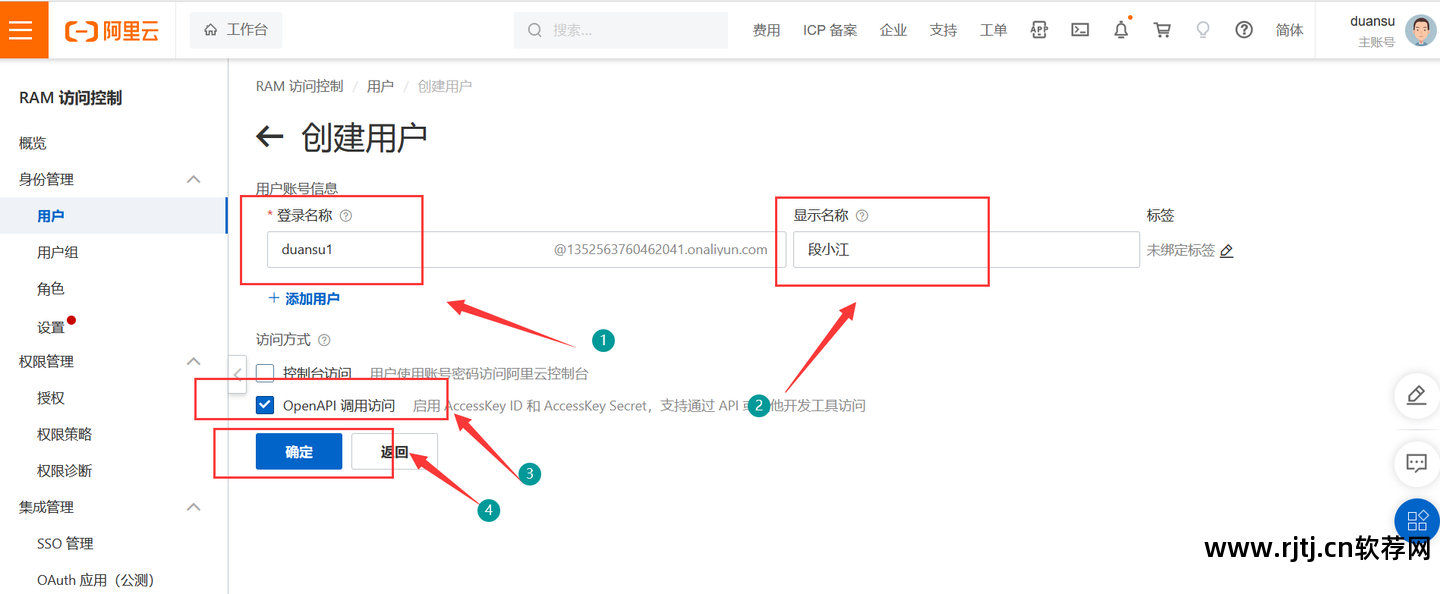
Task: Click the RAM 访问控制 sidebar title
Action: point(71,98)
